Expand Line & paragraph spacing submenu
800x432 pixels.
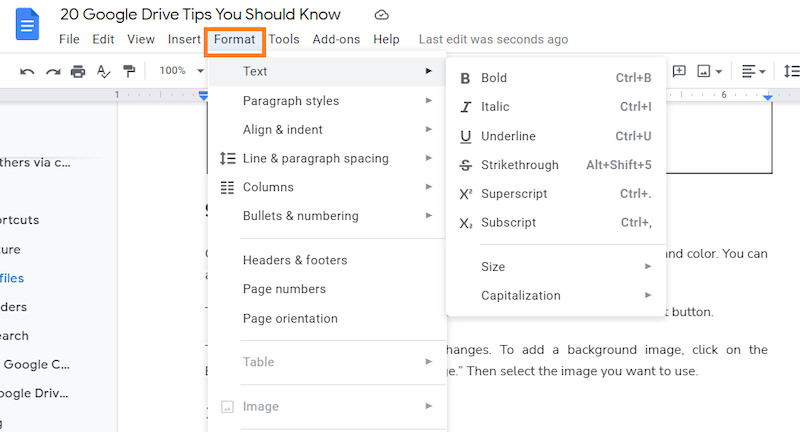click(x=327, y=158)
